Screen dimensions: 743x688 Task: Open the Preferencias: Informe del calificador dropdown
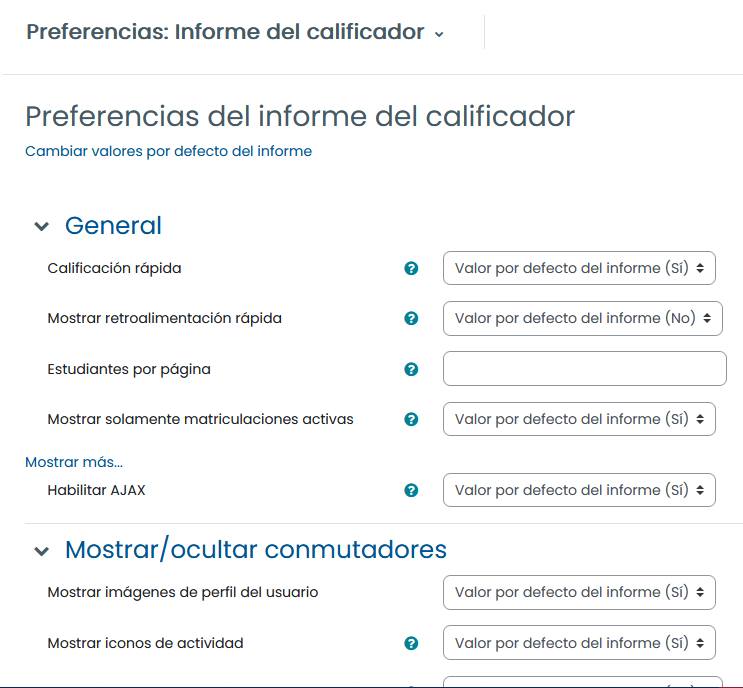(x=236, y=32)
